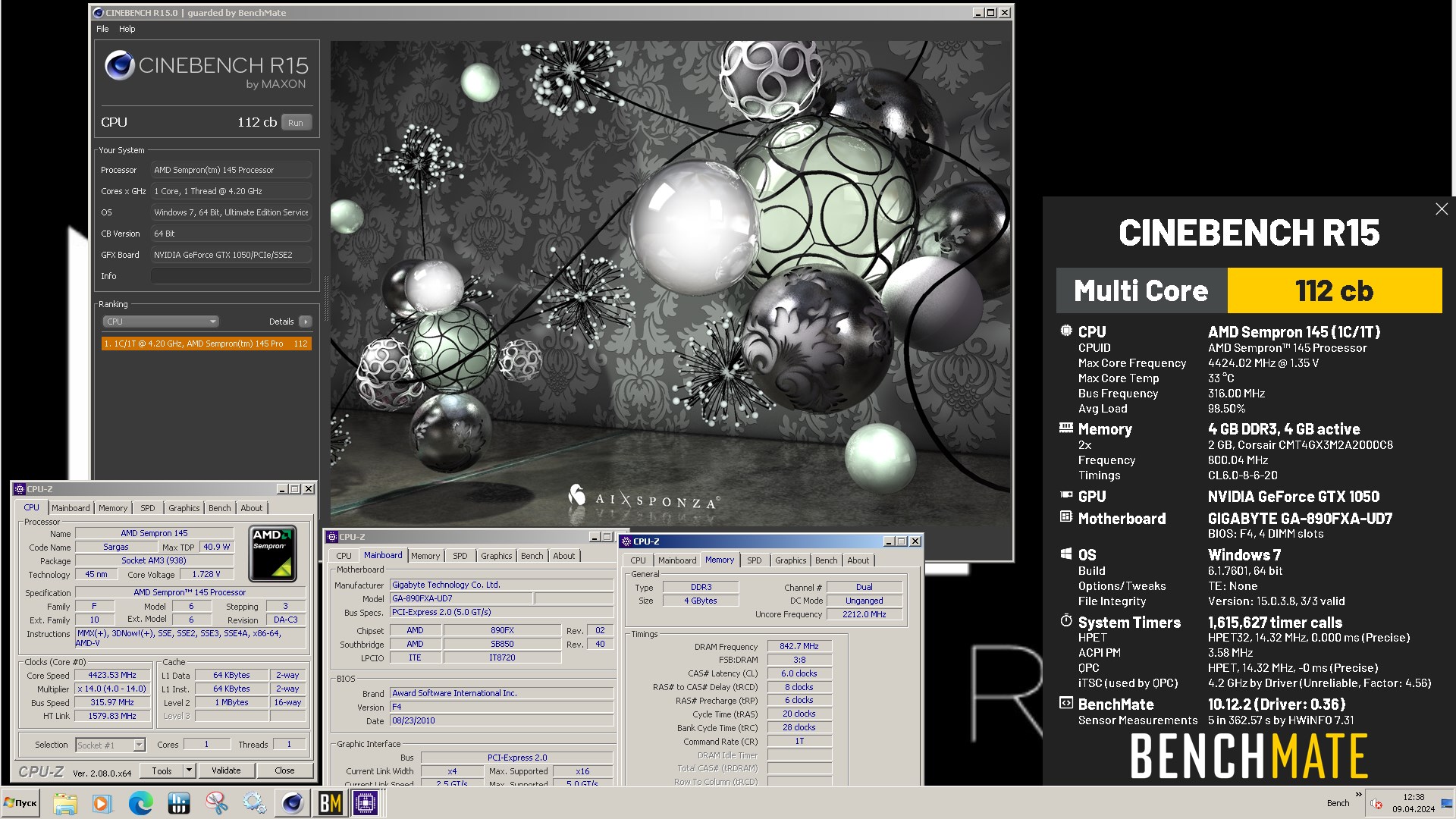
Task: Open the Socket #1 selection dropdown
Action: click(111, 745)
